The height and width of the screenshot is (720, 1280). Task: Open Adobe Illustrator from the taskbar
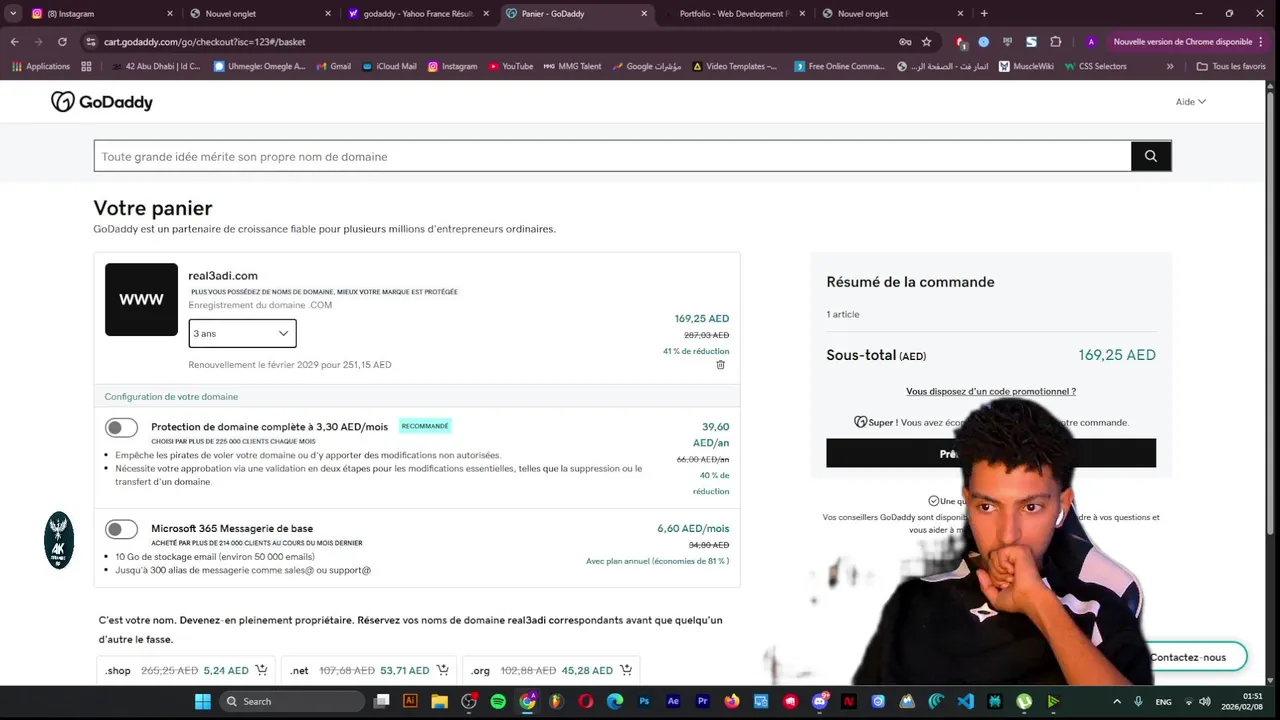(x=410, y=702)
